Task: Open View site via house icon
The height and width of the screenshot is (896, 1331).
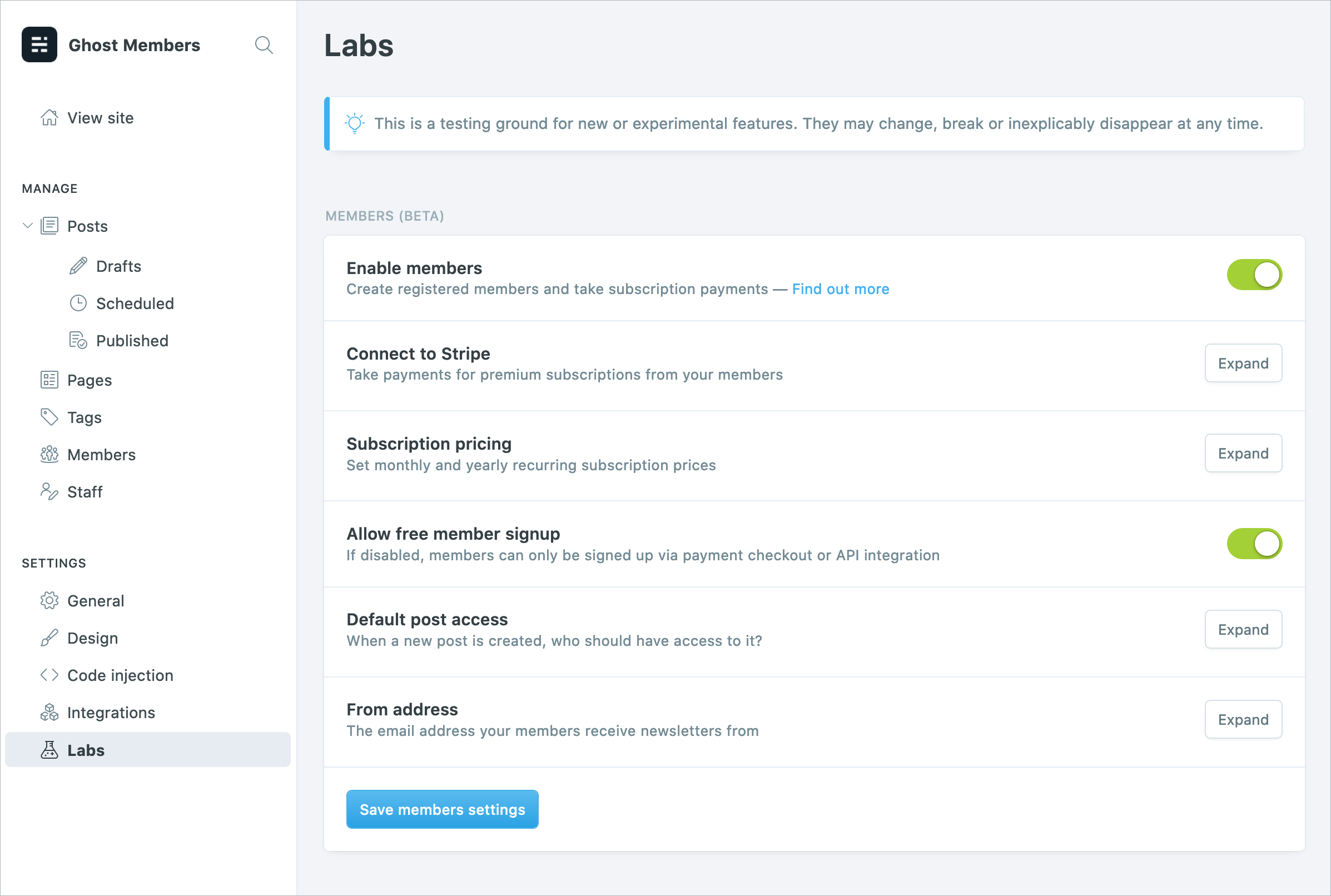Action: 49,118
